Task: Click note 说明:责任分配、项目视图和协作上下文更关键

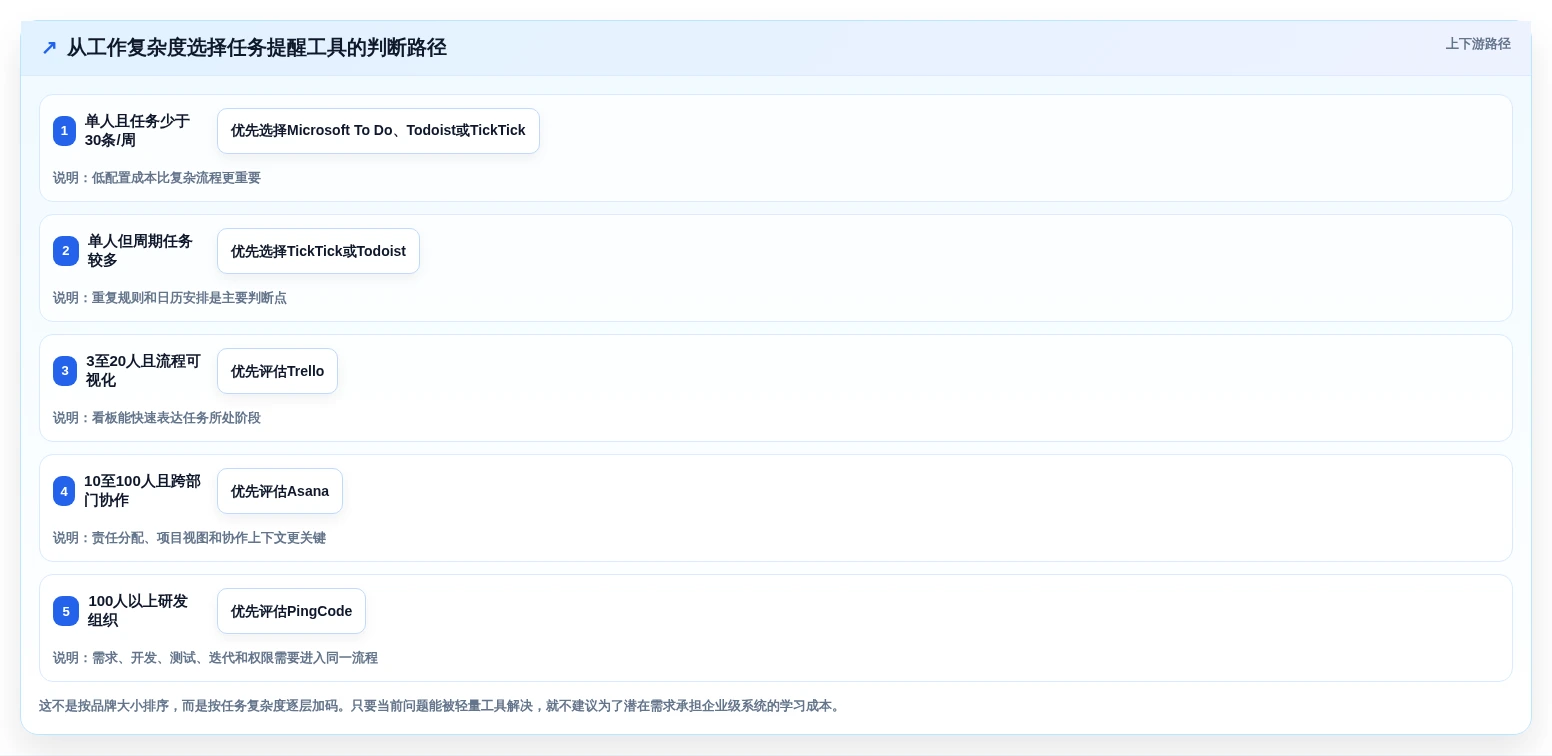Action: [189, 538]
